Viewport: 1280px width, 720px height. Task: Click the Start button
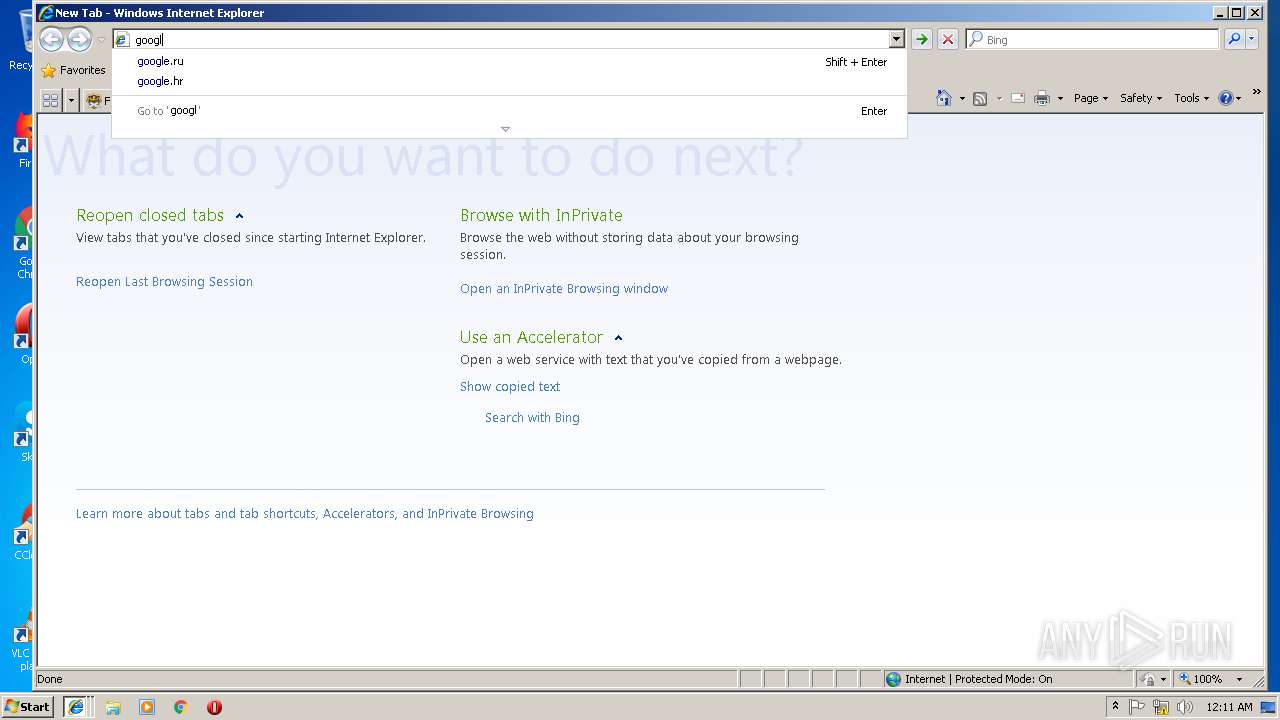coord(28,707)
